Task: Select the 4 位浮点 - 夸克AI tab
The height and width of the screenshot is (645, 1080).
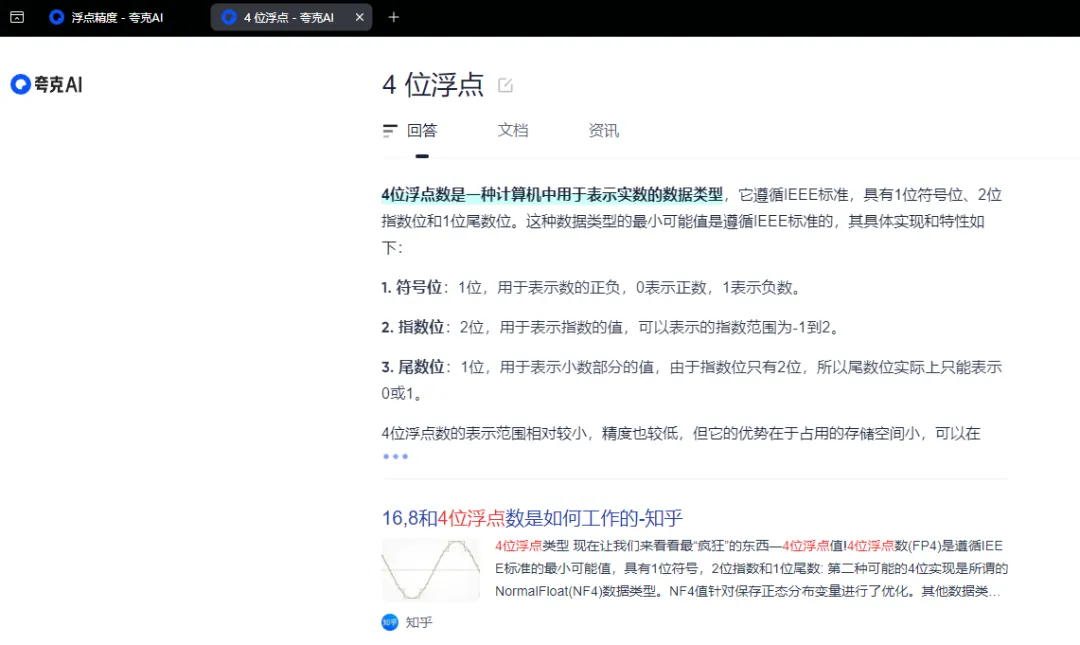Action: coord(288,17)
